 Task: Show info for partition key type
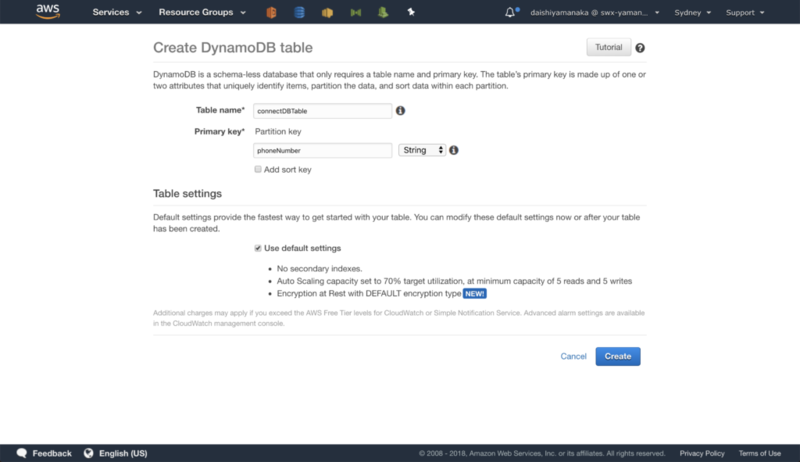point(454,150)
